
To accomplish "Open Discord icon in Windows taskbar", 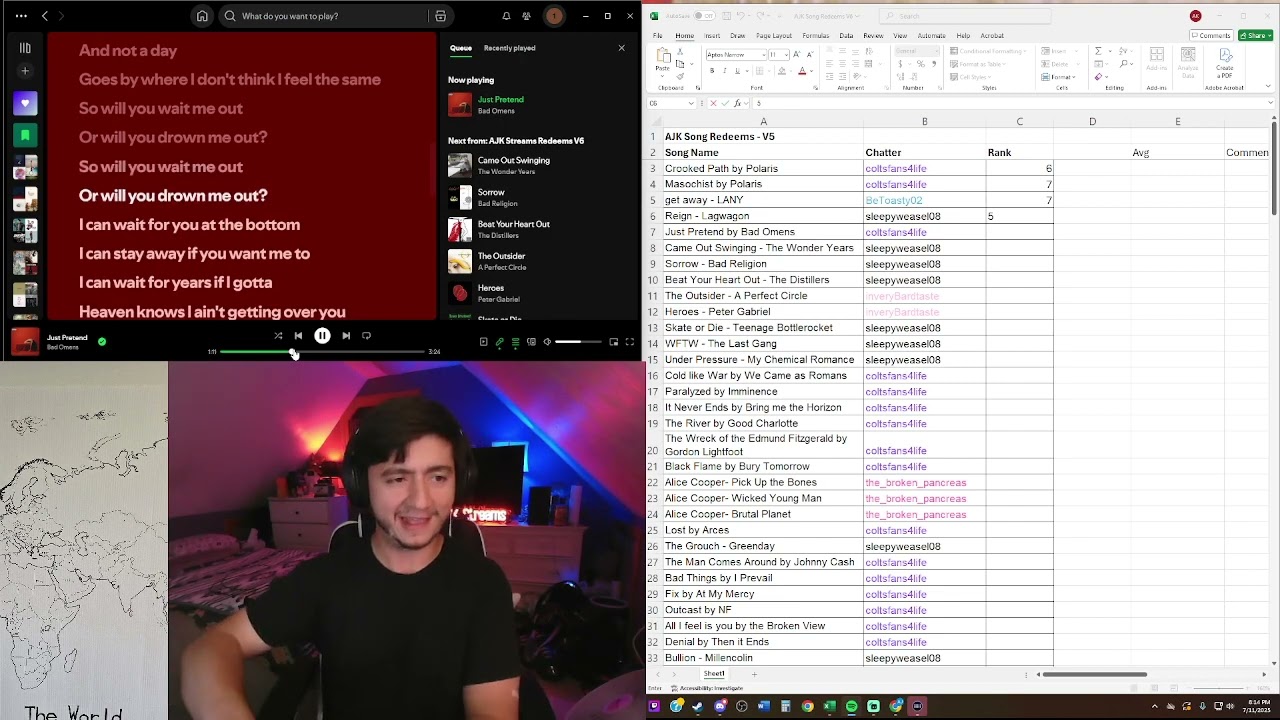I will [x=721, y=706].
